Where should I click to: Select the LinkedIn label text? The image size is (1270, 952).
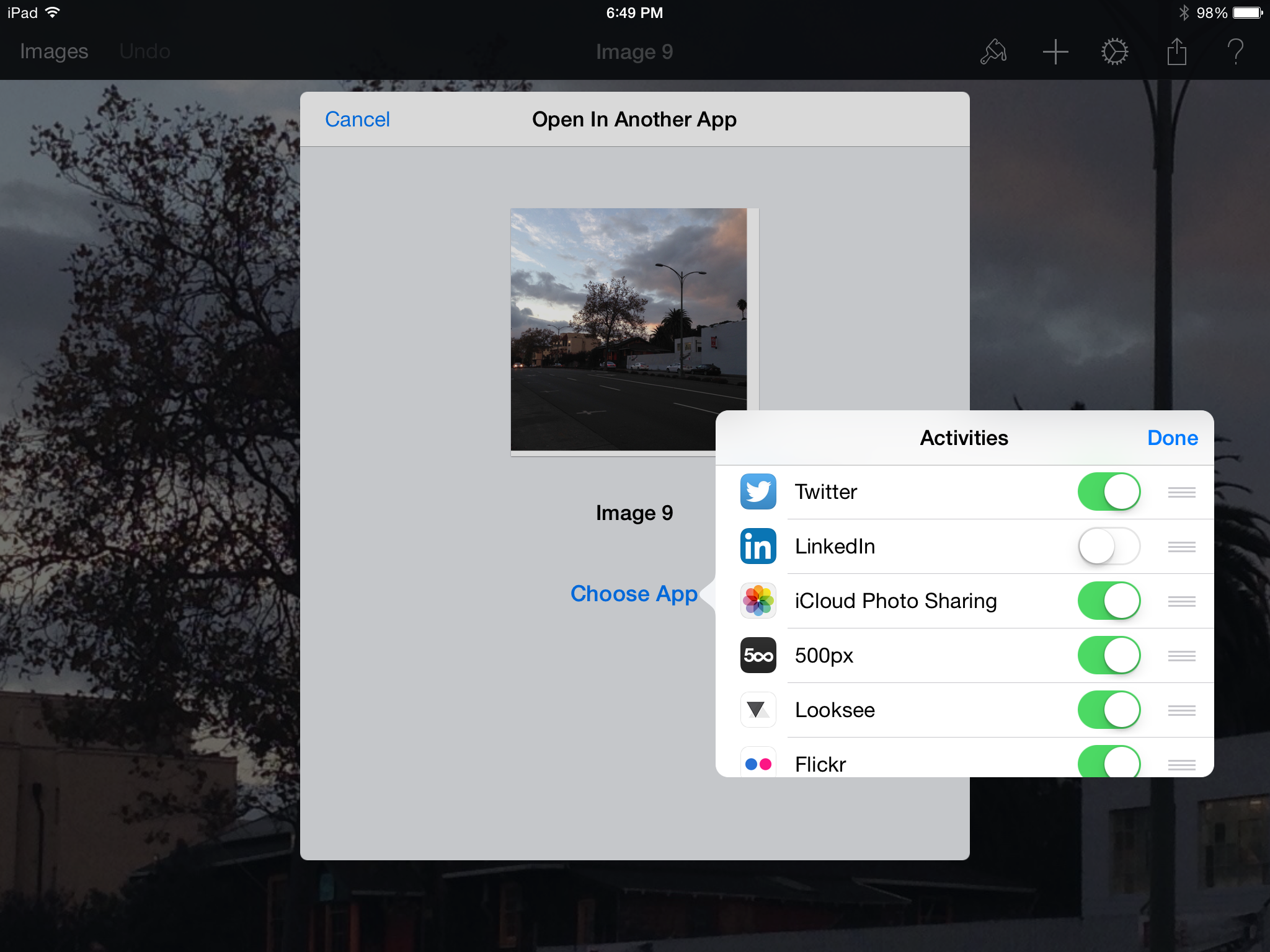pyautogui.click(x=835, y=546)
